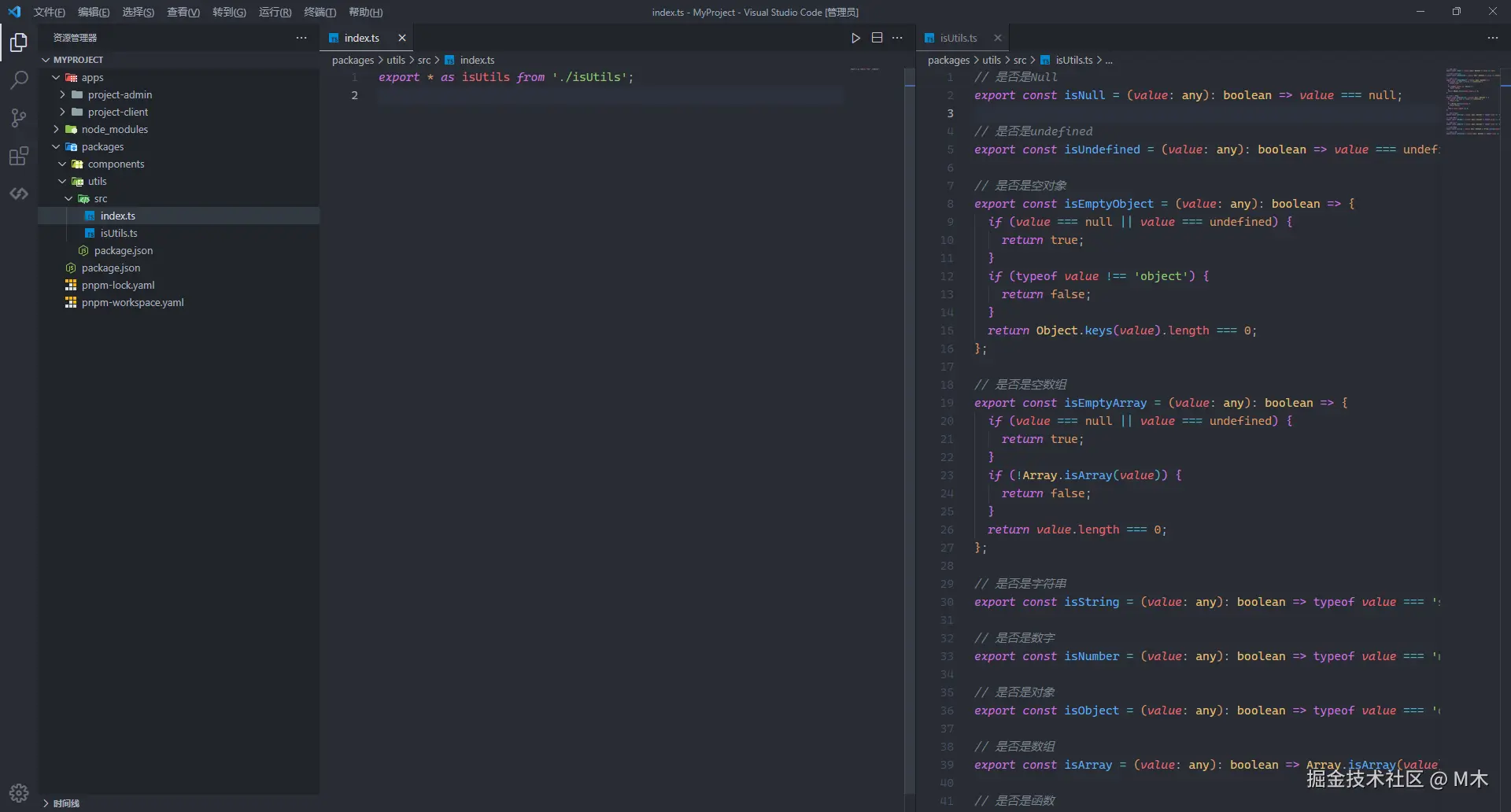Open isUtils.ts in the file tree
The width and height of the screenshot is (1511, 812).
click(119, 234)
